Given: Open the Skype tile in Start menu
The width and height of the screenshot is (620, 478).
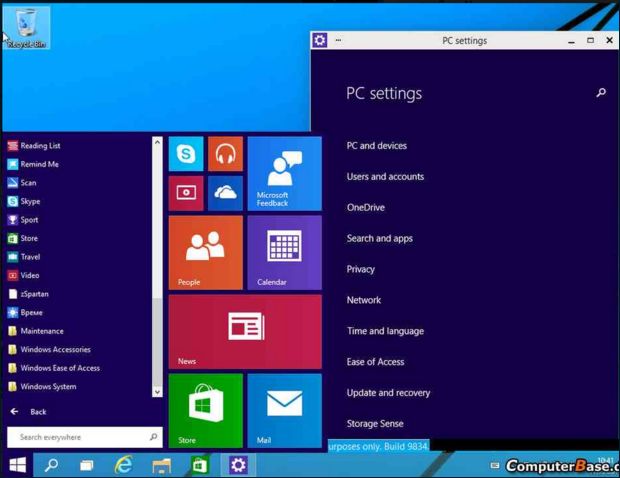Looking at the screenshot, I should point(186,153).
